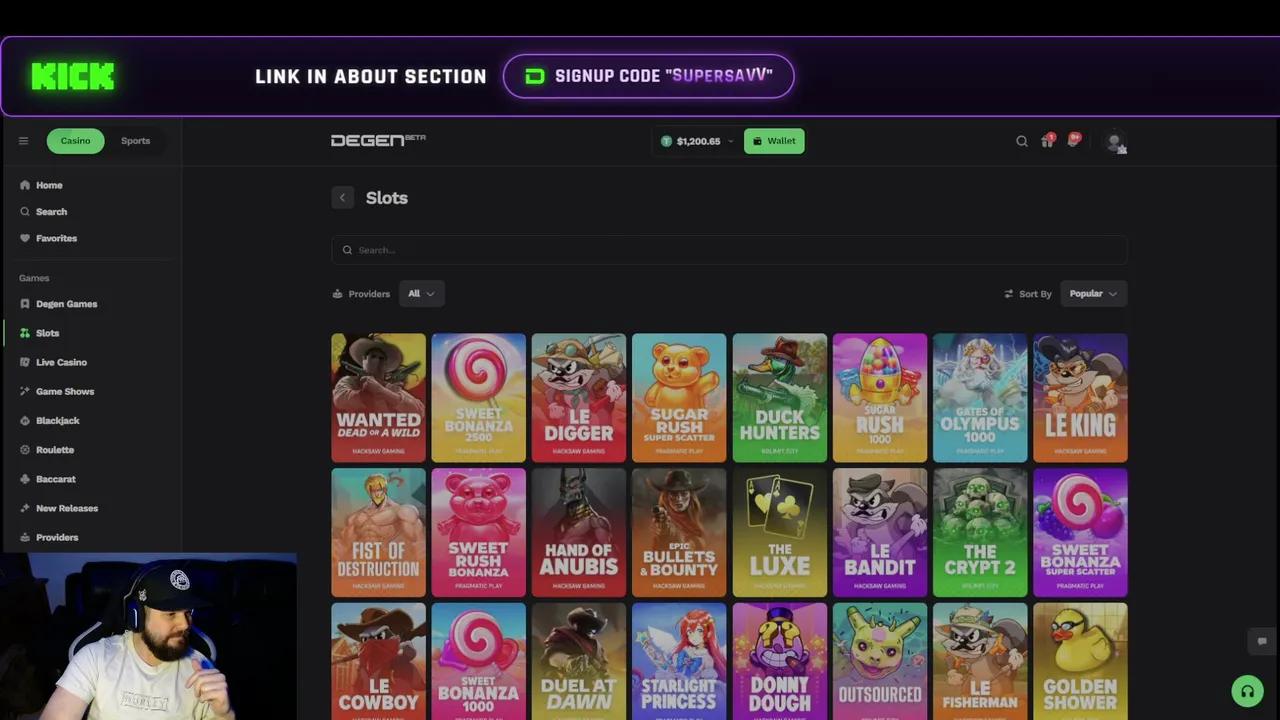Open Le King game
This screenshot has width=1280, height=720.
[x=1080, y=398]
